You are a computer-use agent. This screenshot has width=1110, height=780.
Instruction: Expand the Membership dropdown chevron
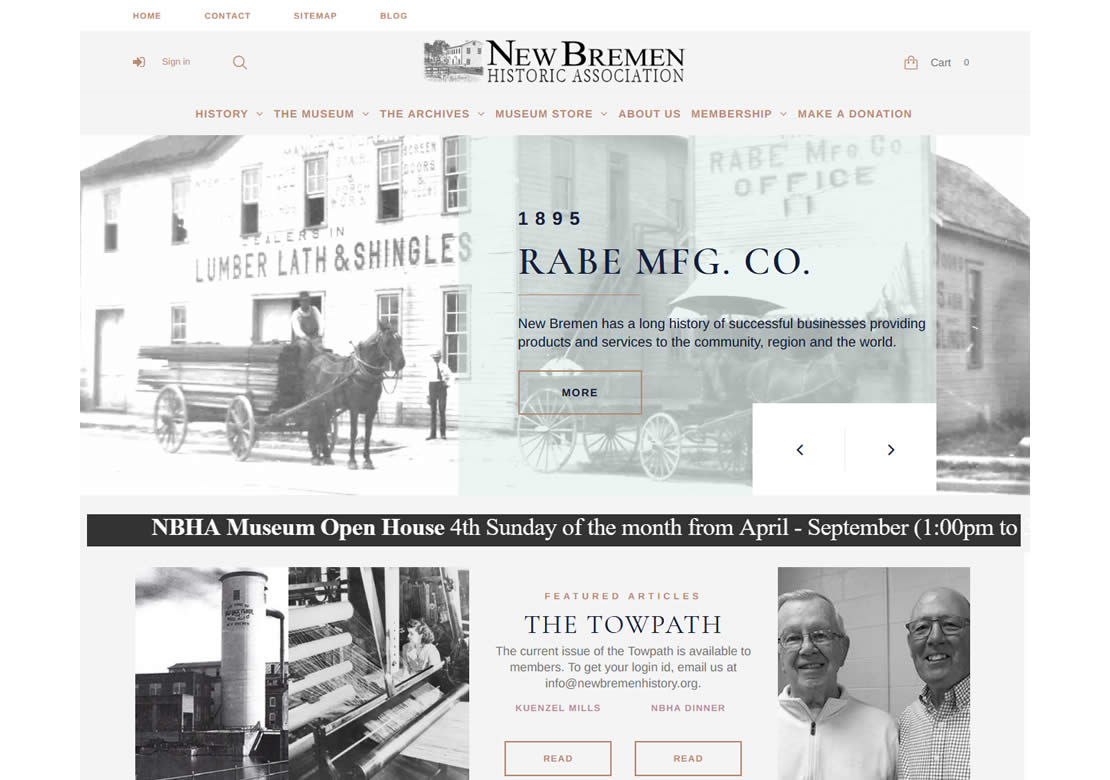[x=783, y=114]
